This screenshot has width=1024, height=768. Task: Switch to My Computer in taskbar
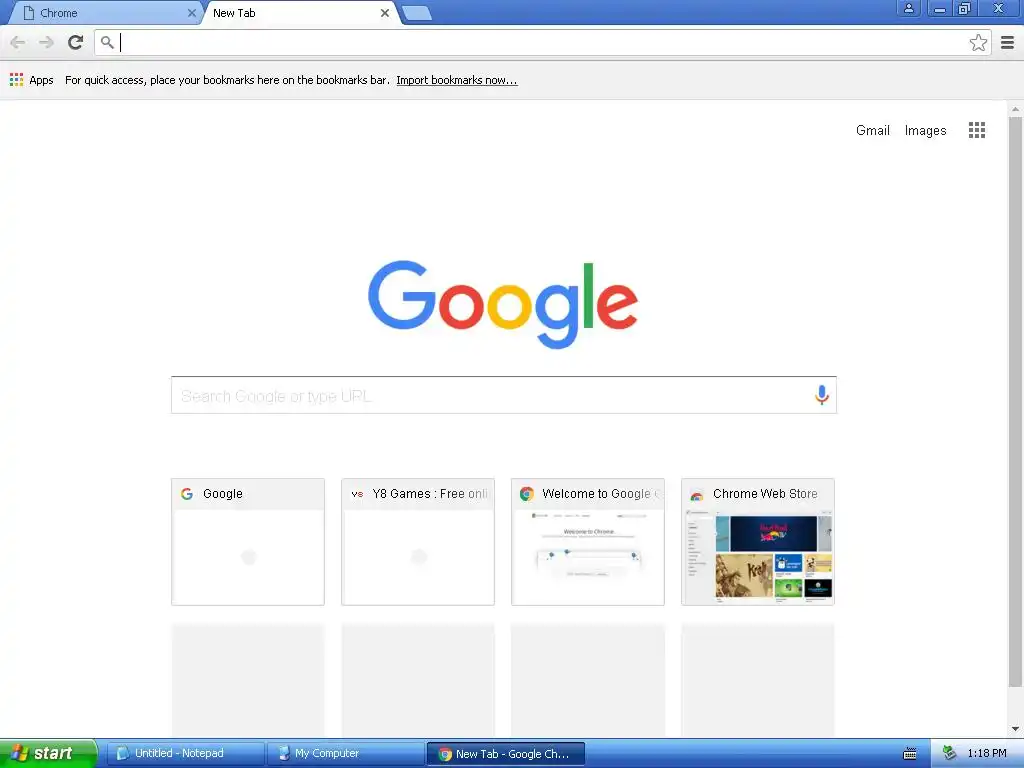345,753
